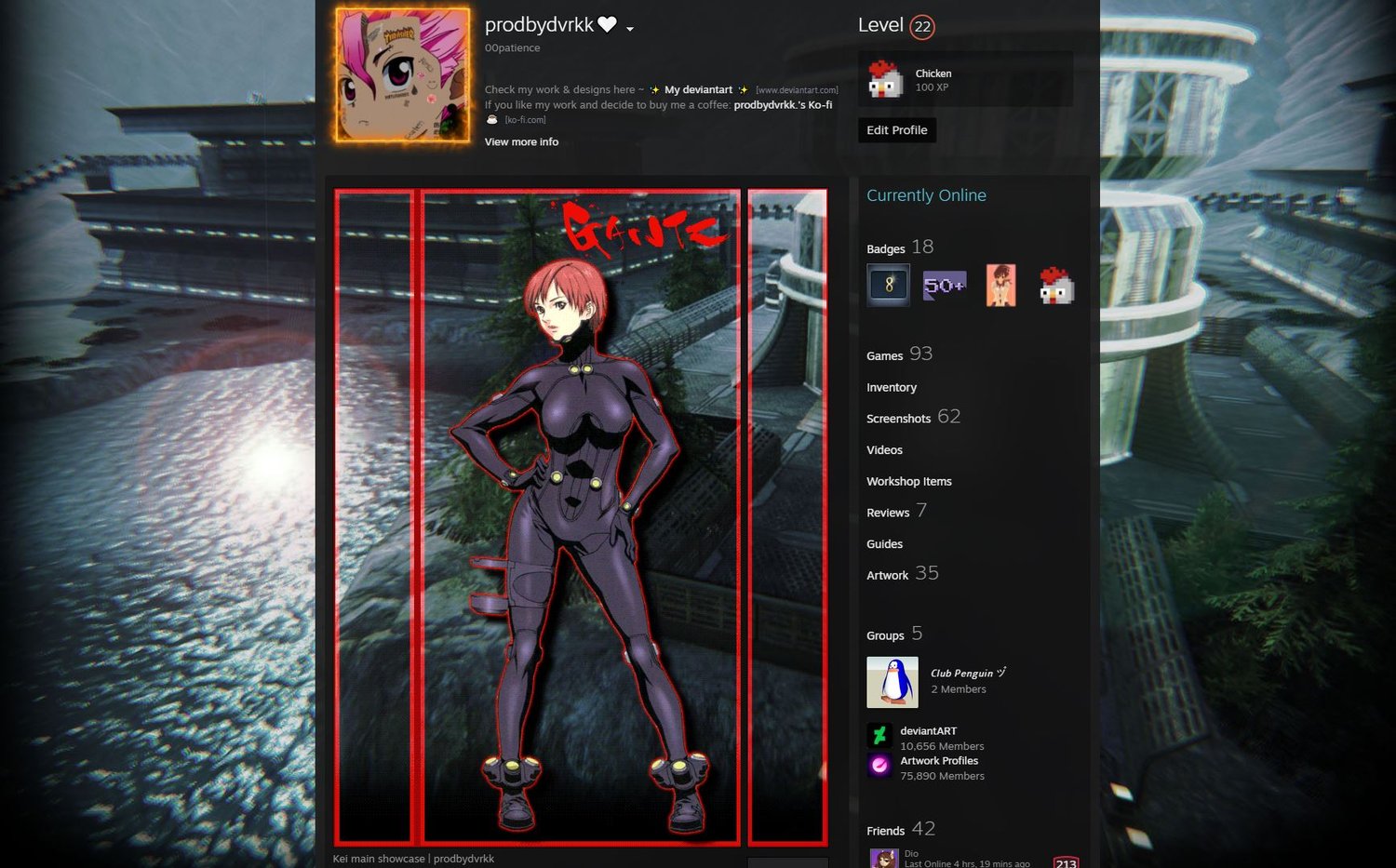Open the prodbydvrkk.'s Ko-fi link
Image resolution: width=1396 pixels, height=868 pixels.
click(783, 104)
